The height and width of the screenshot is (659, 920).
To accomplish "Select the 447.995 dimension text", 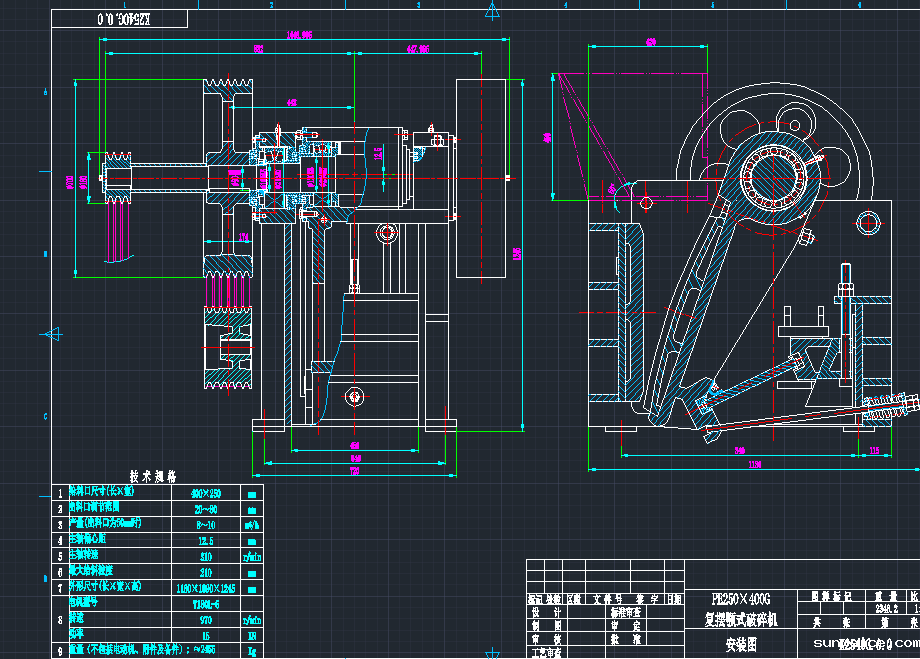I will click(x=418, y=49).
